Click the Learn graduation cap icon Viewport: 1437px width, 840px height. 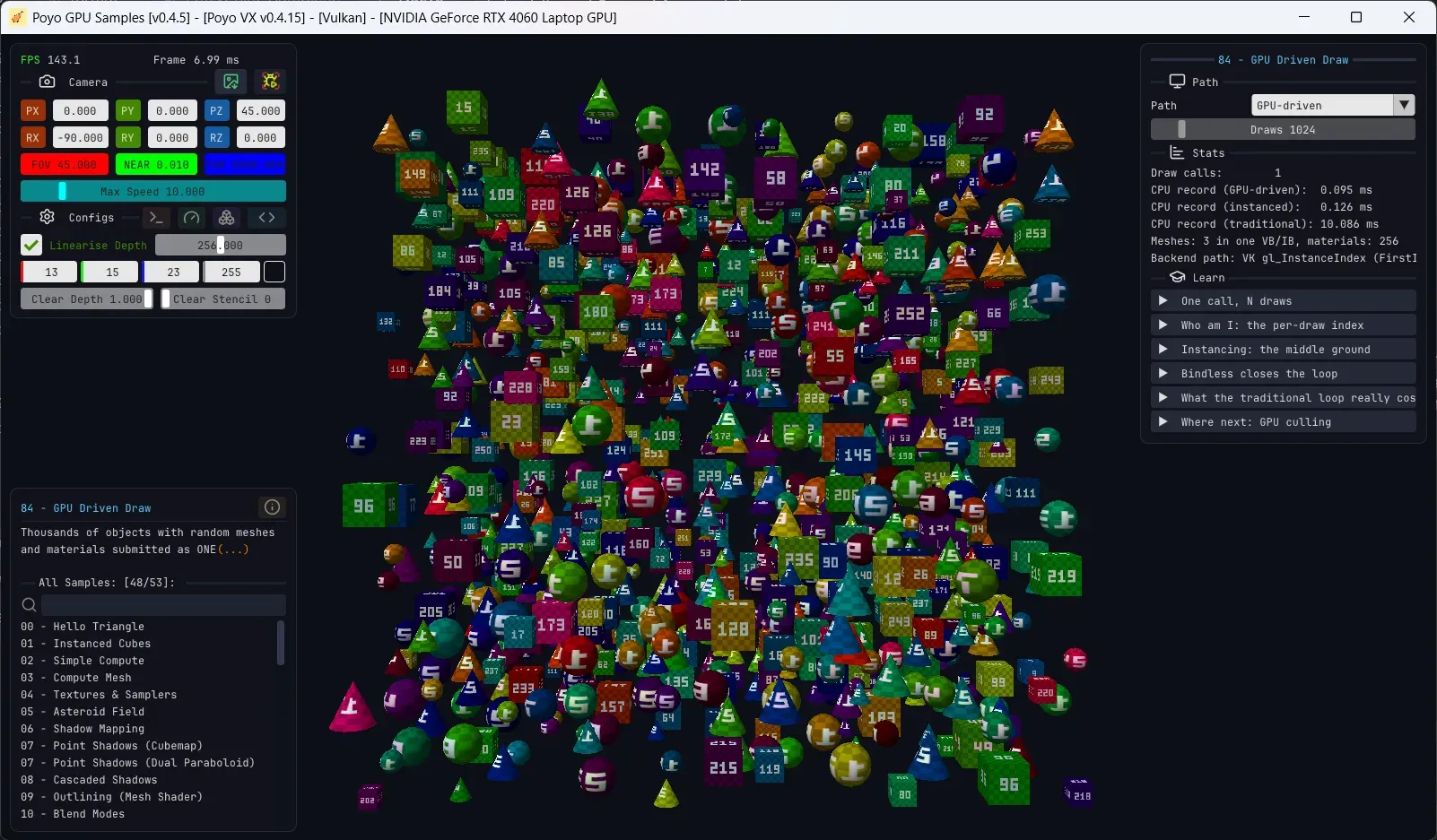[1178, 278]
